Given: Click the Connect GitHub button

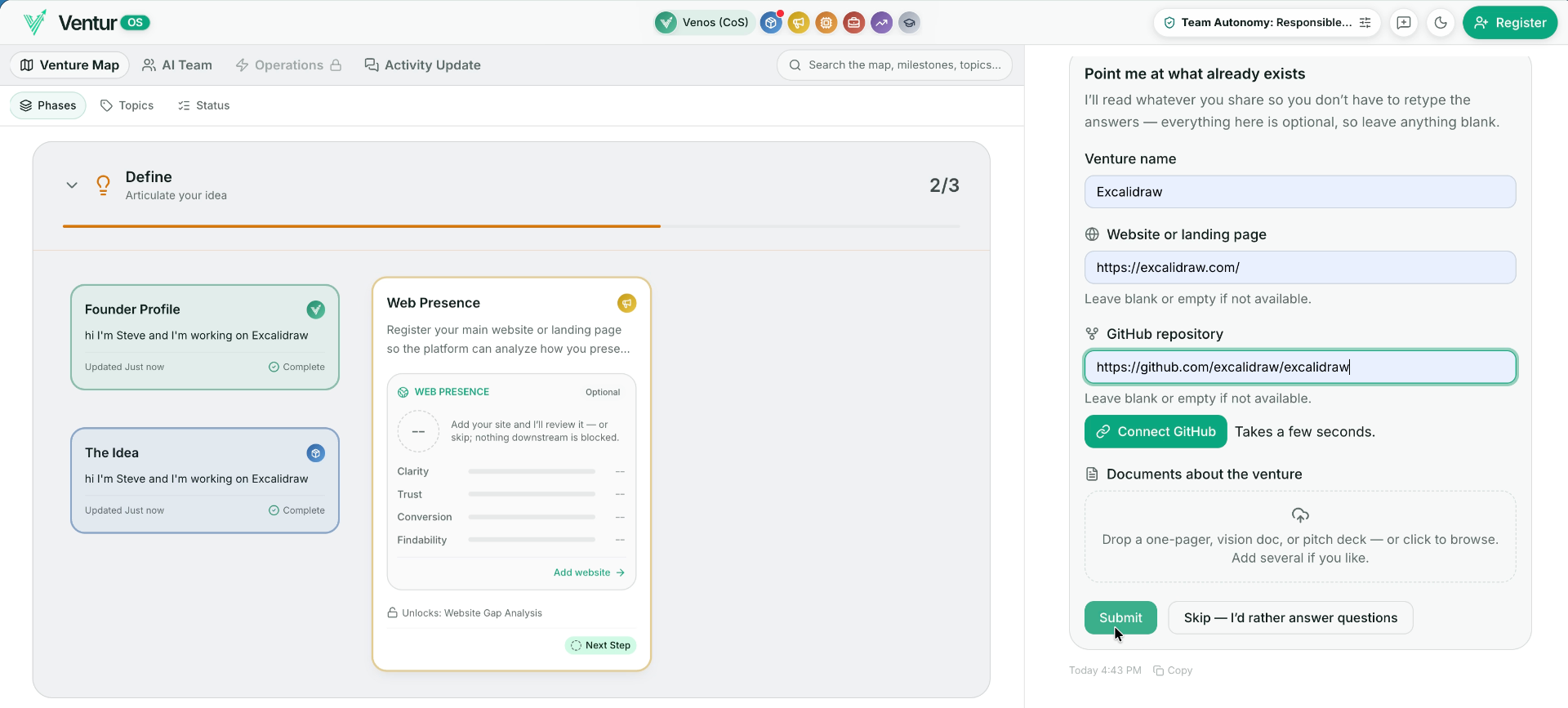Looking at the screenshot, I should click(1156, 431).
